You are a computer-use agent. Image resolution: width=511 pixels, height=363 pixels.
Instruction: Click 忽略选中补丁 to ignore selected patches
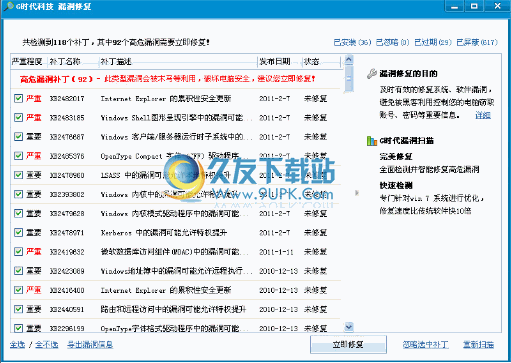point(426,344)
